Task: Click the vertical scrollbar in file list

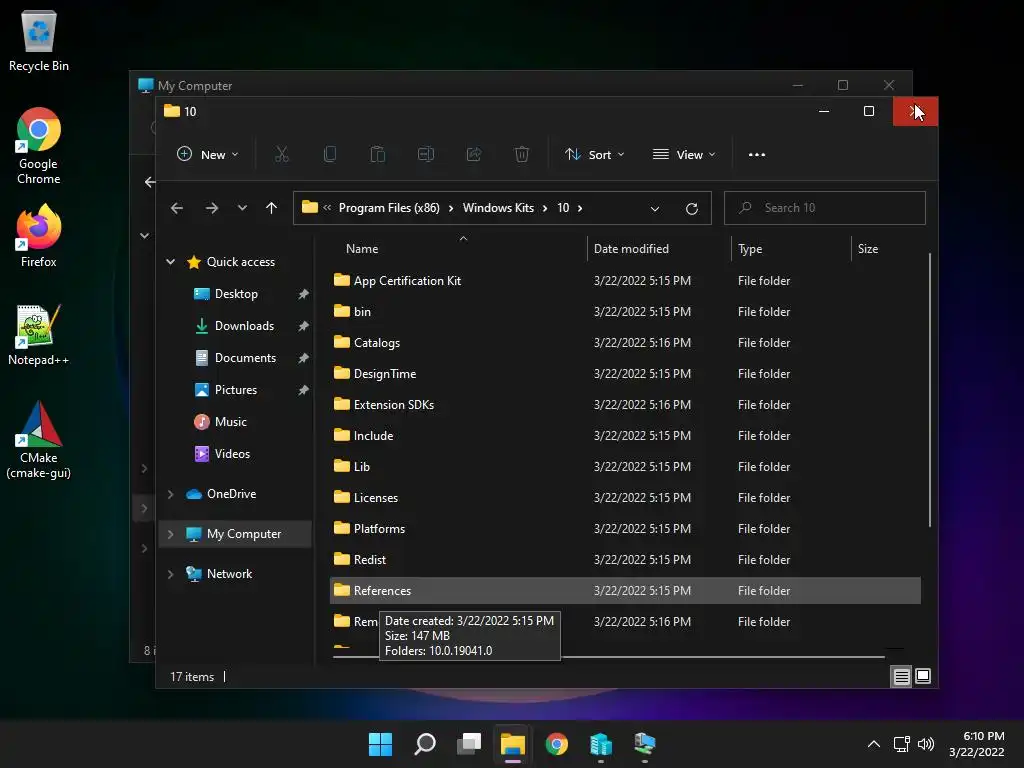Action: tap(929, 390)
